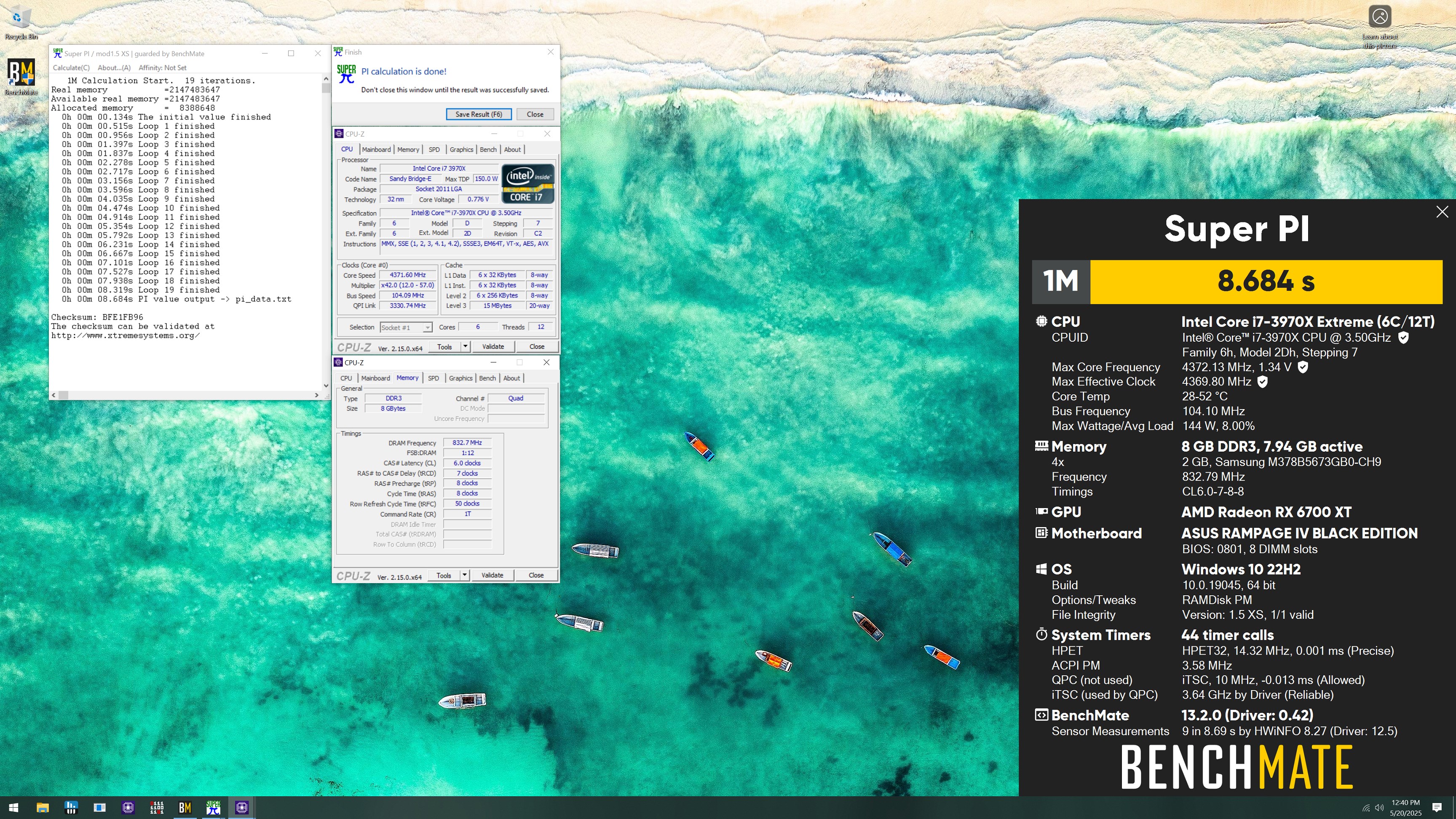Open the binary digits app in taskbar
This screenshot has height=819, width=1456.
pyautogui.click(x=157, y=808)
